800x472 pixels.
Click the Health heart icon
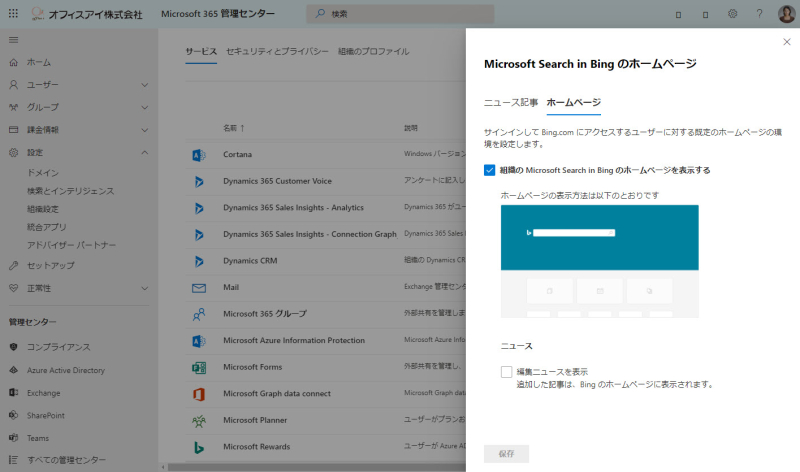click(x=13, y=288)
